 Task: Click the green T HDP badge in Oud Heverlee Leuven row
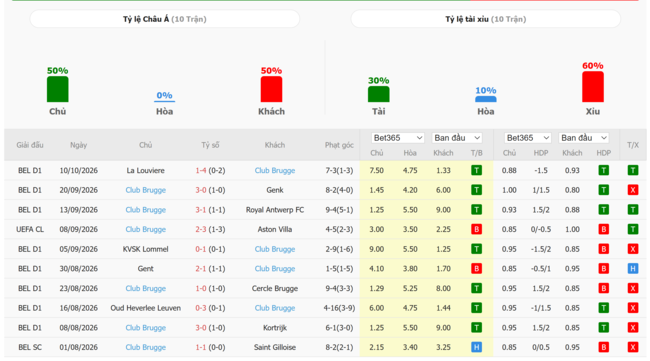604,308
